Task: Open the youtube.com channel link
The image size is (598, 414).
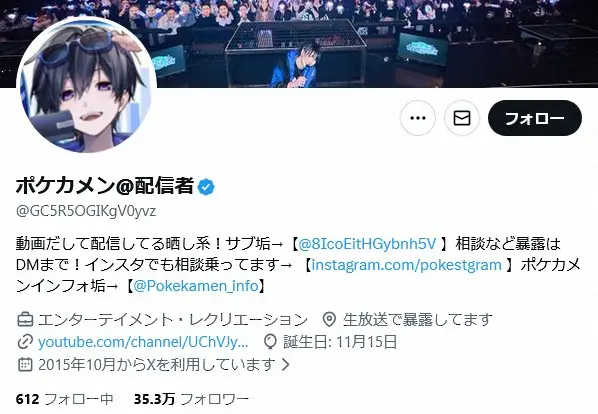Action: pos(143,342)
